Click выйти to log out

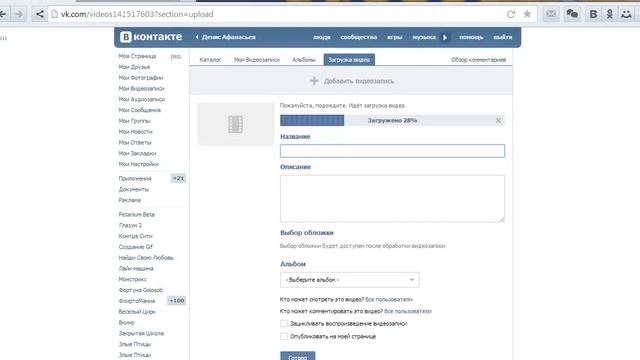point(502,37)
